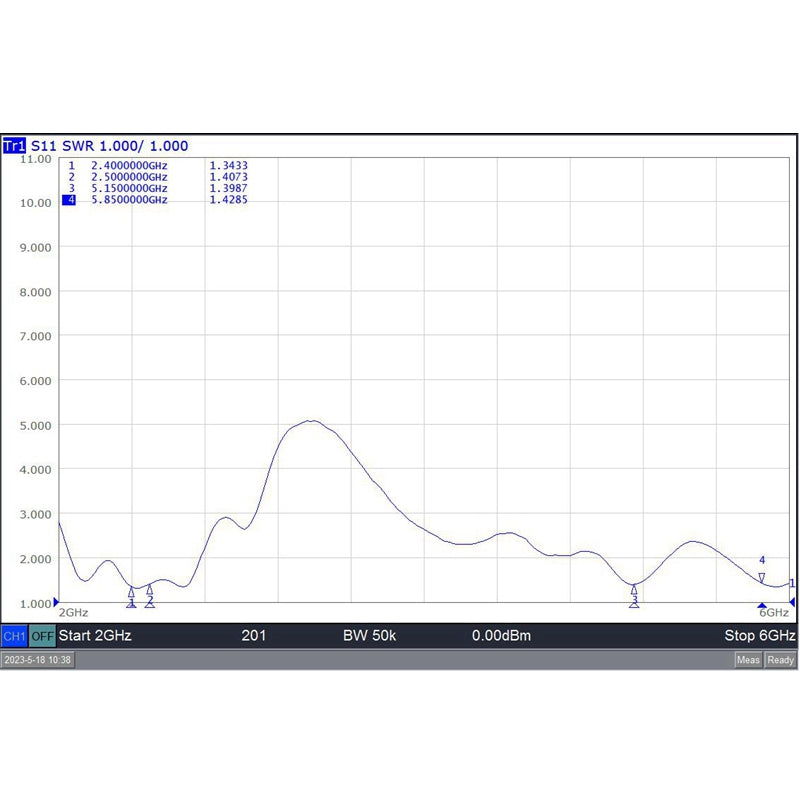800x800 pixels.
Task: Open the Start 2GHz frequency setting
Action: [x=95, y=636]
